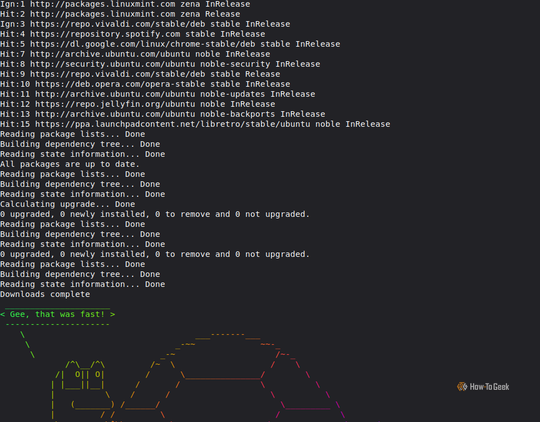Select the noble-backports InRelease line

coord(163,114)
